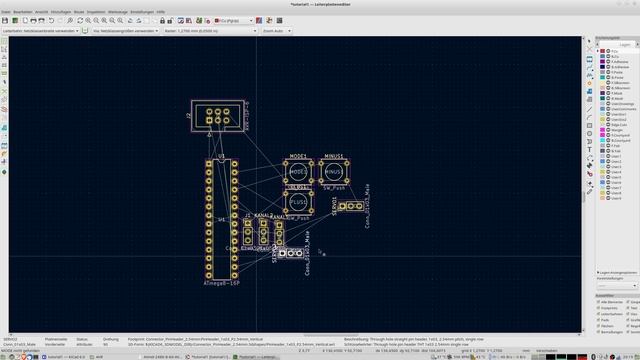The height and width of the screenshot is (360, 640).
Task: Expand Lagen-Anzeigeoptionen section
Action: [616, 272]
